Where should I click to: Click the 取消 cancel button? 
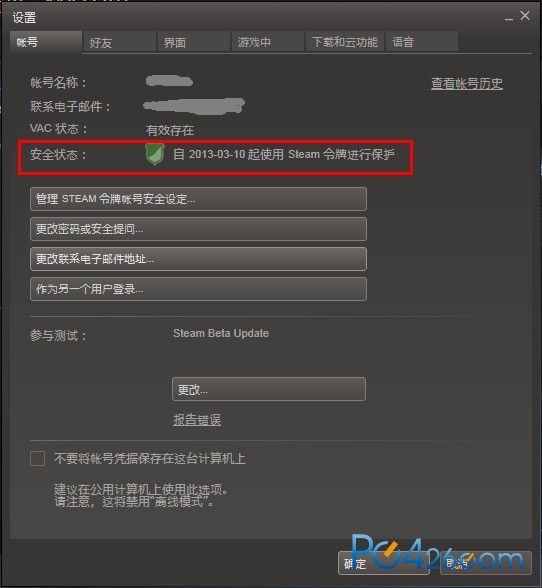coord(485,563)
